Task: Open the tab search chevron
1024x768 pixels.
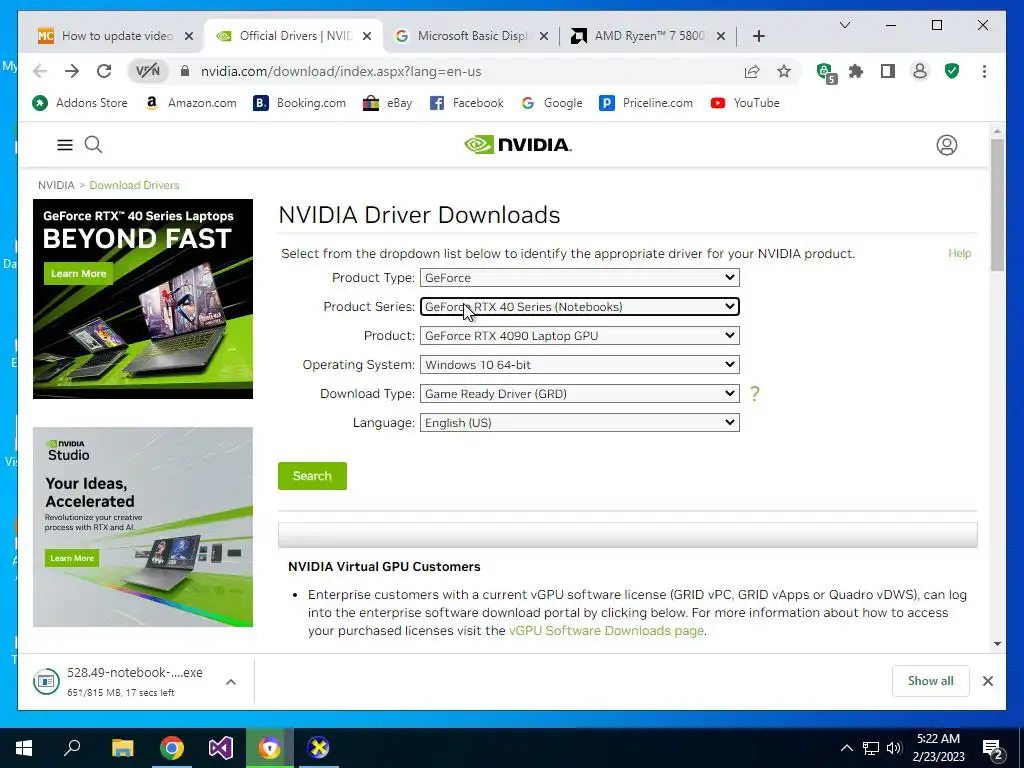Action: click(x=844, y=25)
